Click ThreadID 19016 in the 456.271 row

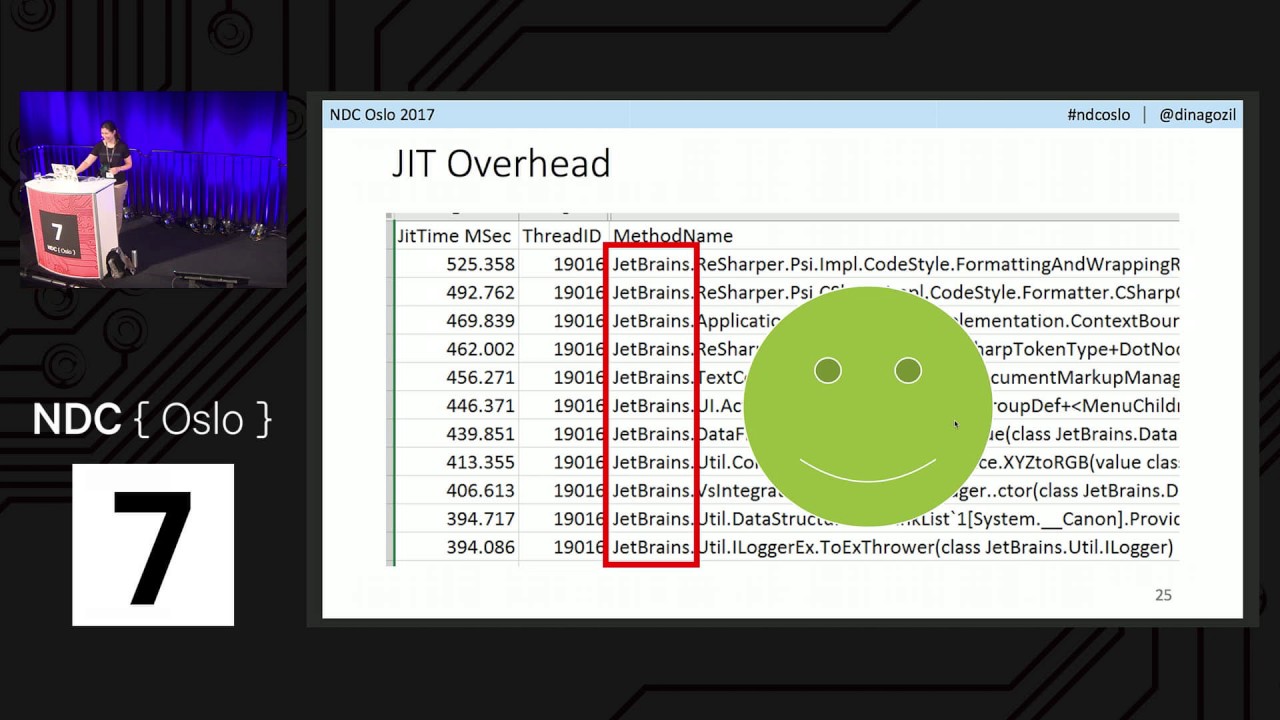coord(579,378)
